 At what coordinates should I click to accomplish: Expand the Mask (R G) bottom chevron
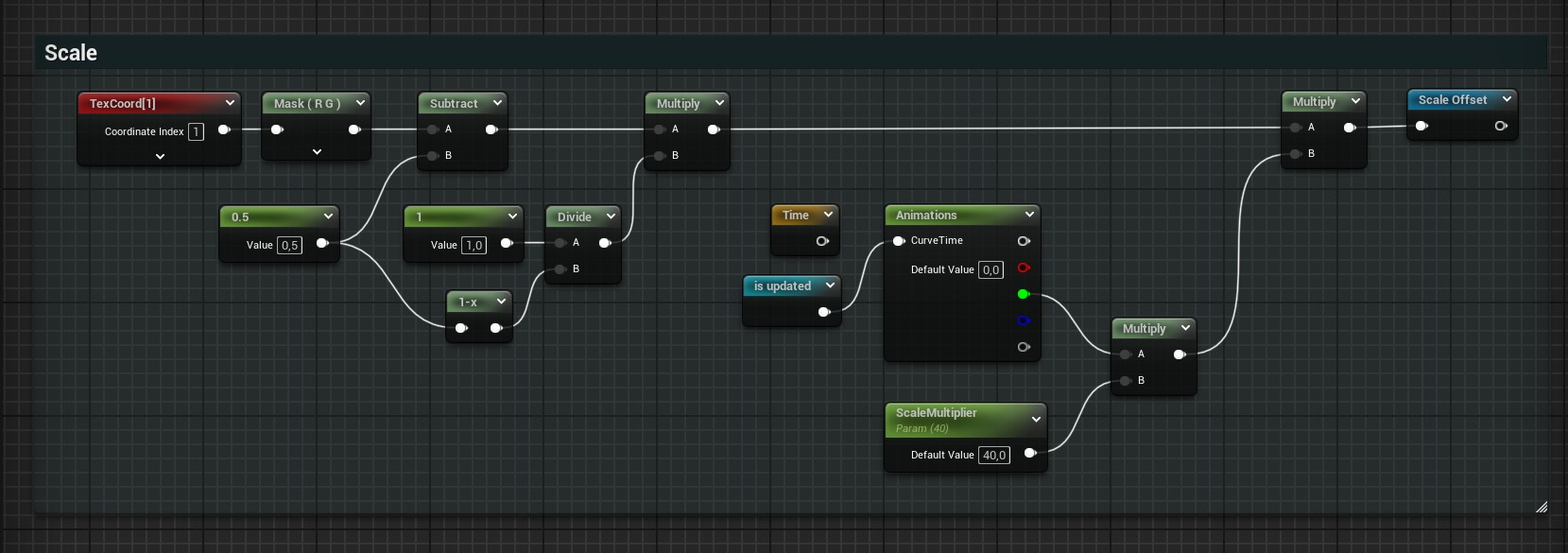coord(317,151)
